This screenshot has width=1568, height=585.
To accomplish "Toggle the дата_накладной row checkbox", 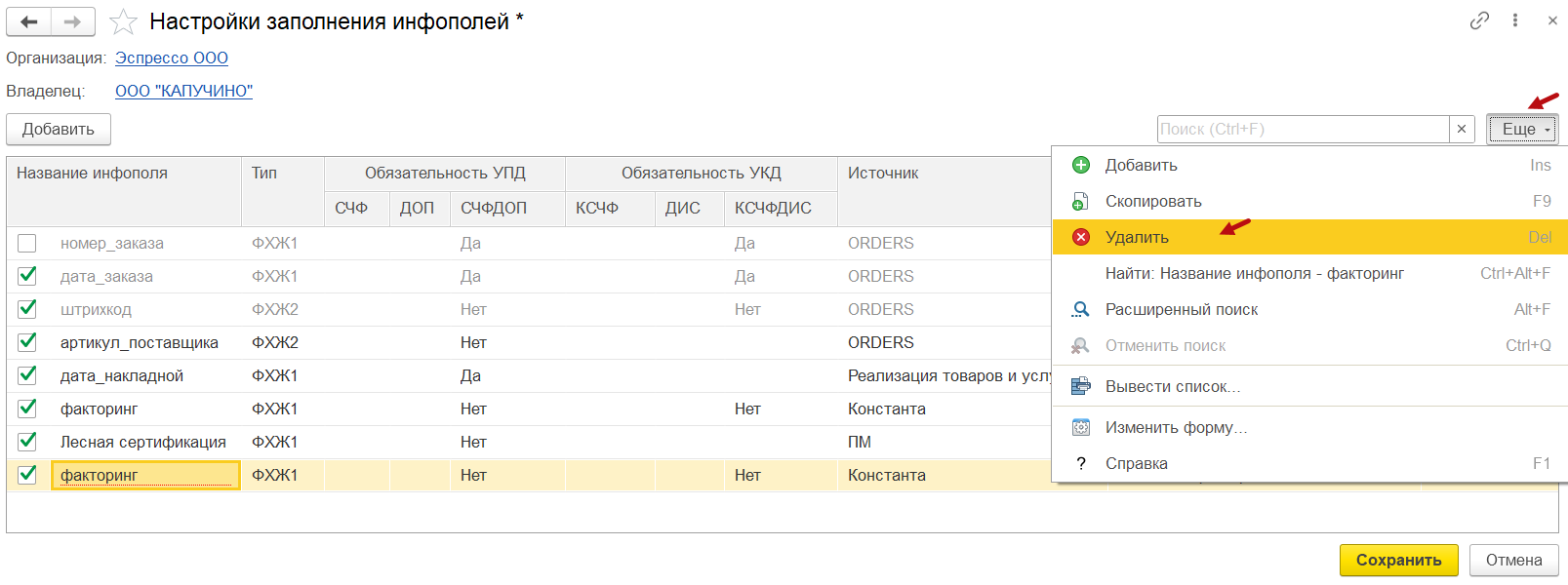I will pos(27,375).
